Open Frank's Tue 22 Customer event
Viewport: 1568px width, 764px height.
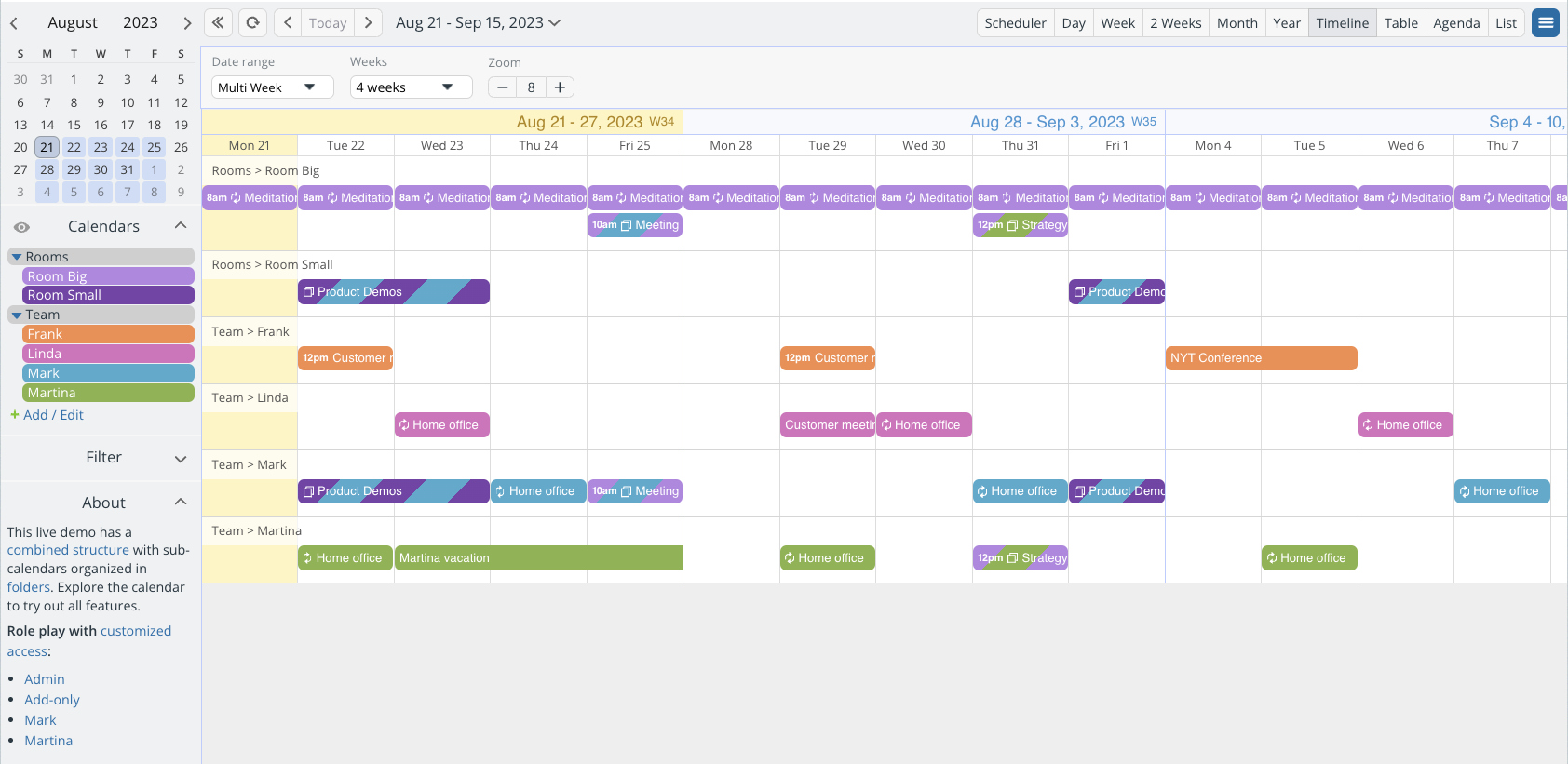(345, 358)
